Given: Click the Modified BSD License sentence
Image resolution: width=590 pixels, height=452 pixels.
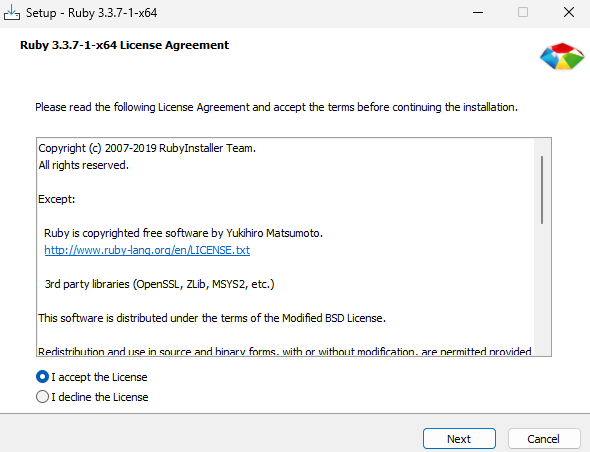Looking at the screenshot, I should (x=212, y=318).
